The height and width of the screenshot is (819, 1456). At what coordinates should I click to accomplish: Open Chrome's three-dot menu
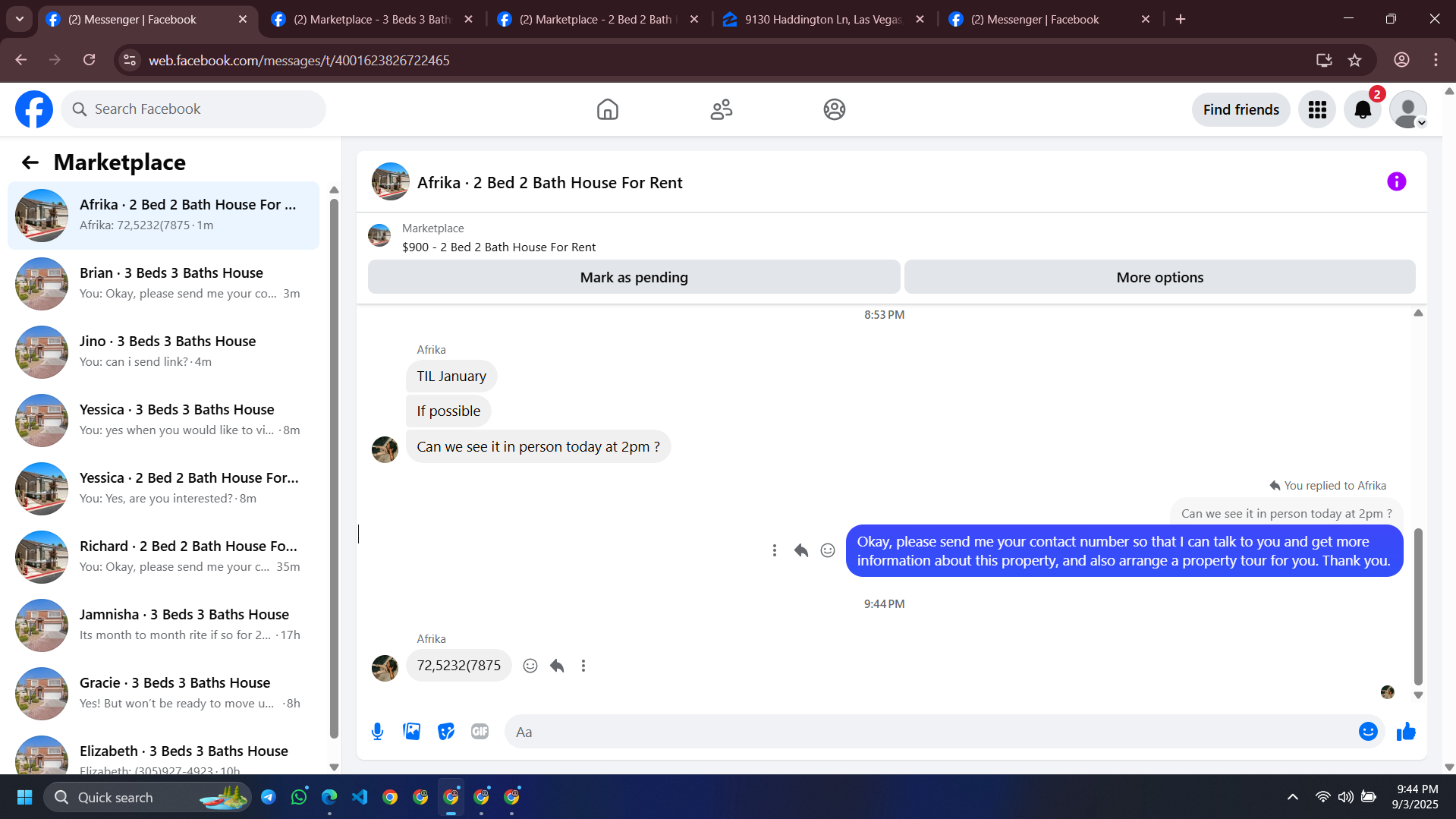[1436, 60]
